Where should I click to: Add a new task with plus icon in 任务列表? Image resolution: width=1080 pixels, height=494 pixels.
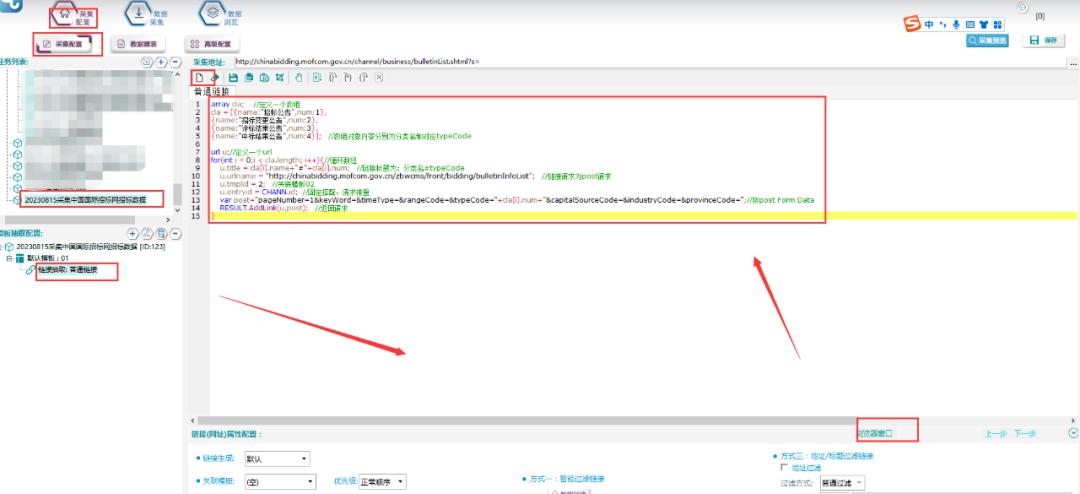(161, 62)
